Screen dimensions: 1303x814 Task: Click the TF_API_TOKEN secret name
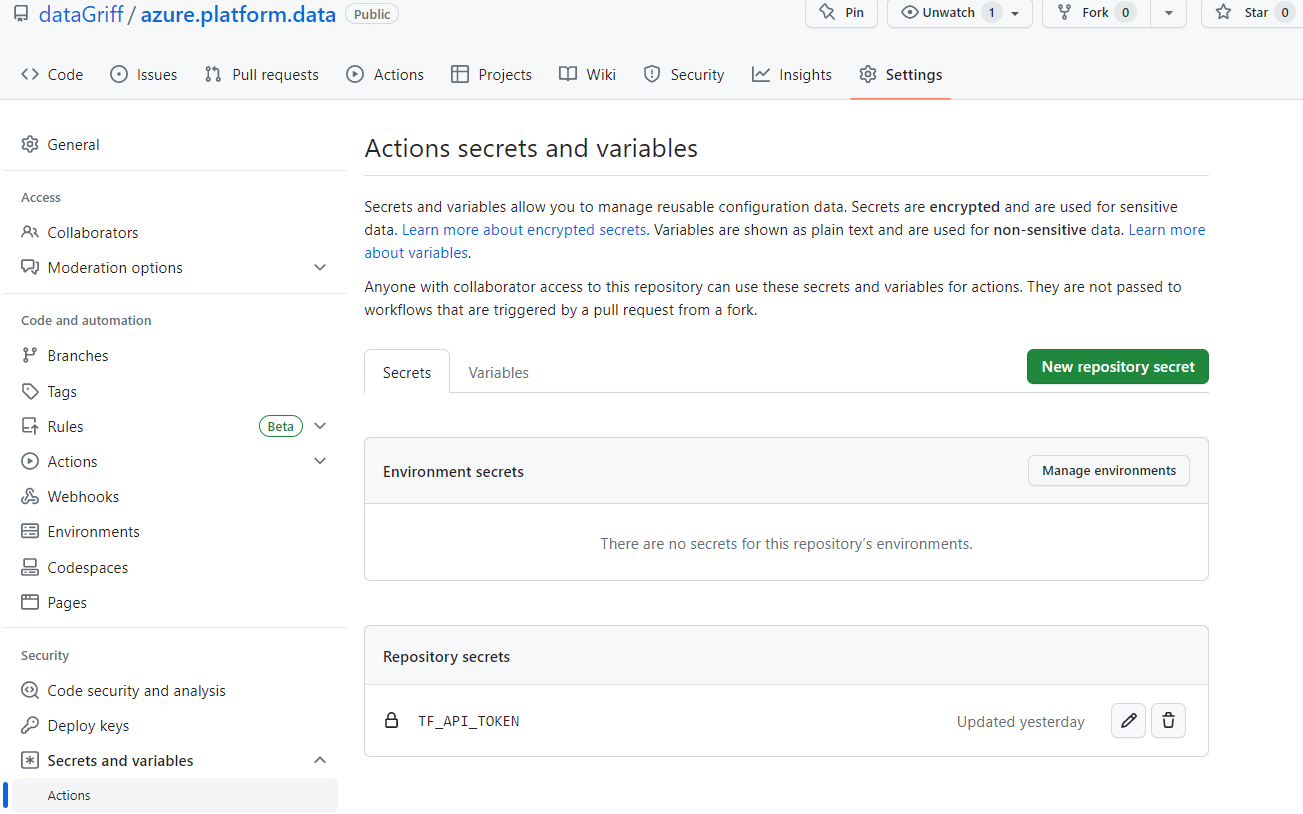469,721
